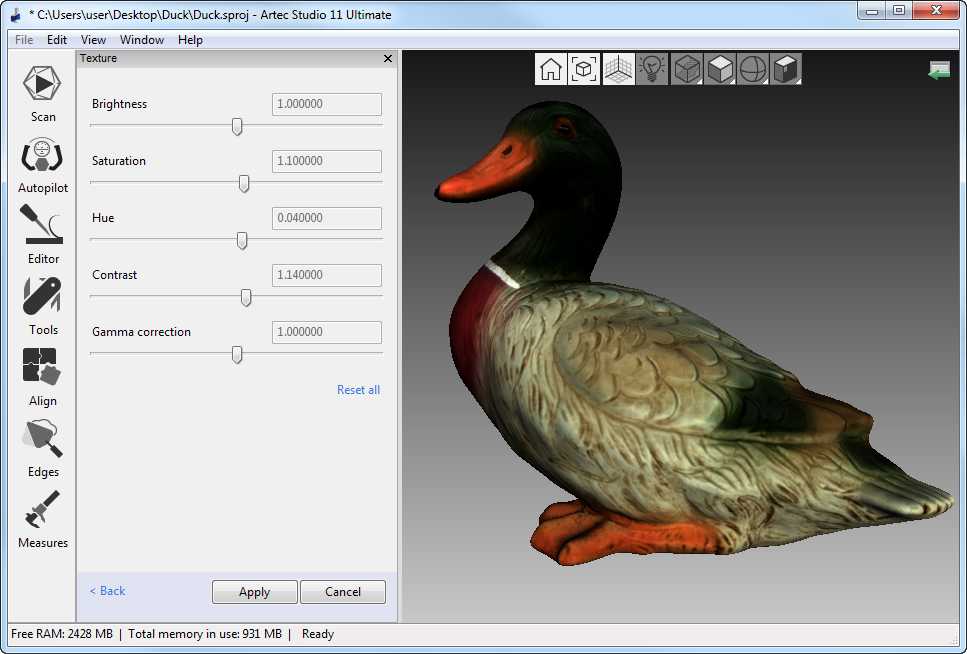
Task: Click the Reset all link
Action: 358,390
